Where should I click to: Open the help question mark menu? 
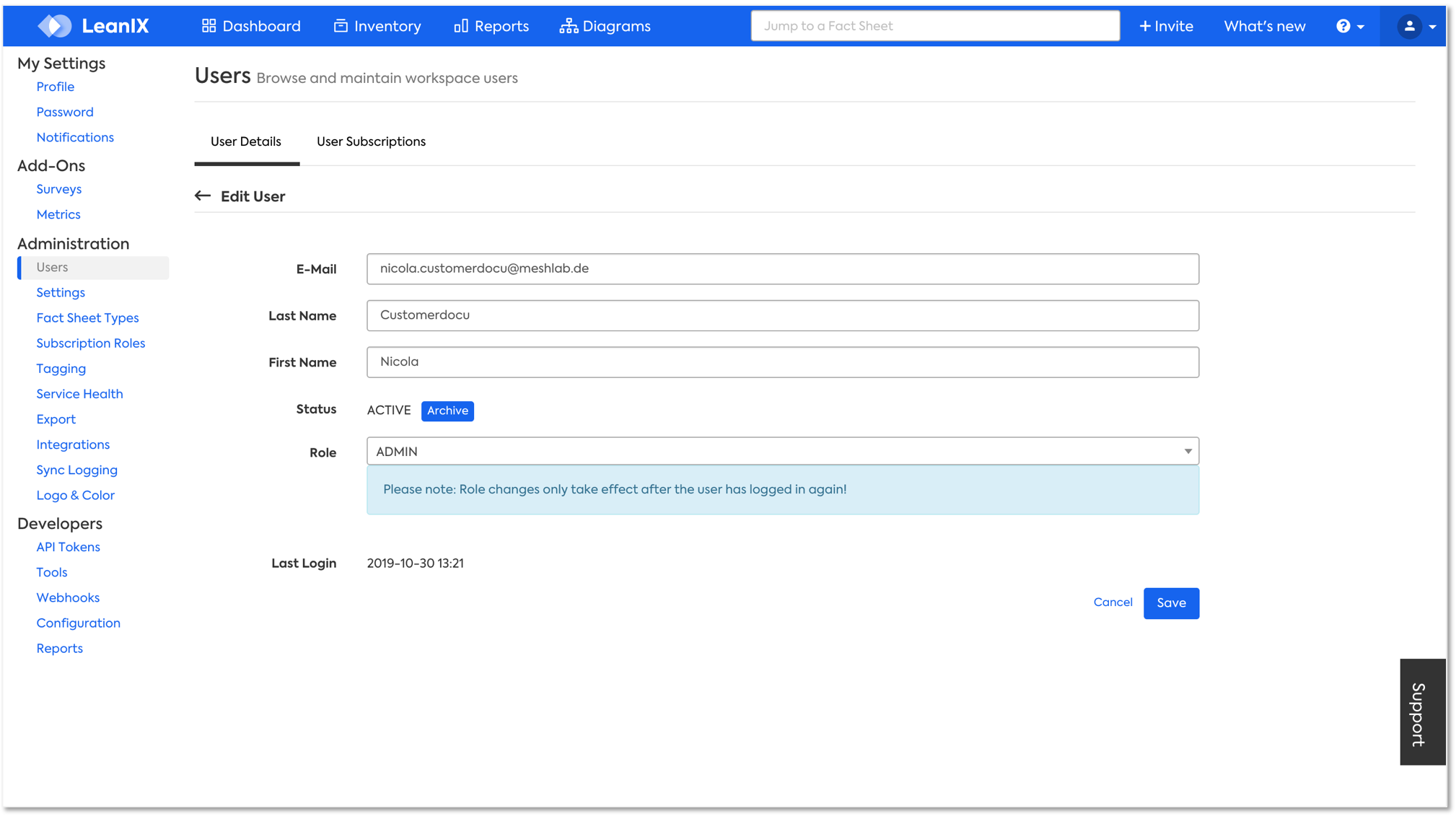pyautogui.click(x=1343, y=26)
